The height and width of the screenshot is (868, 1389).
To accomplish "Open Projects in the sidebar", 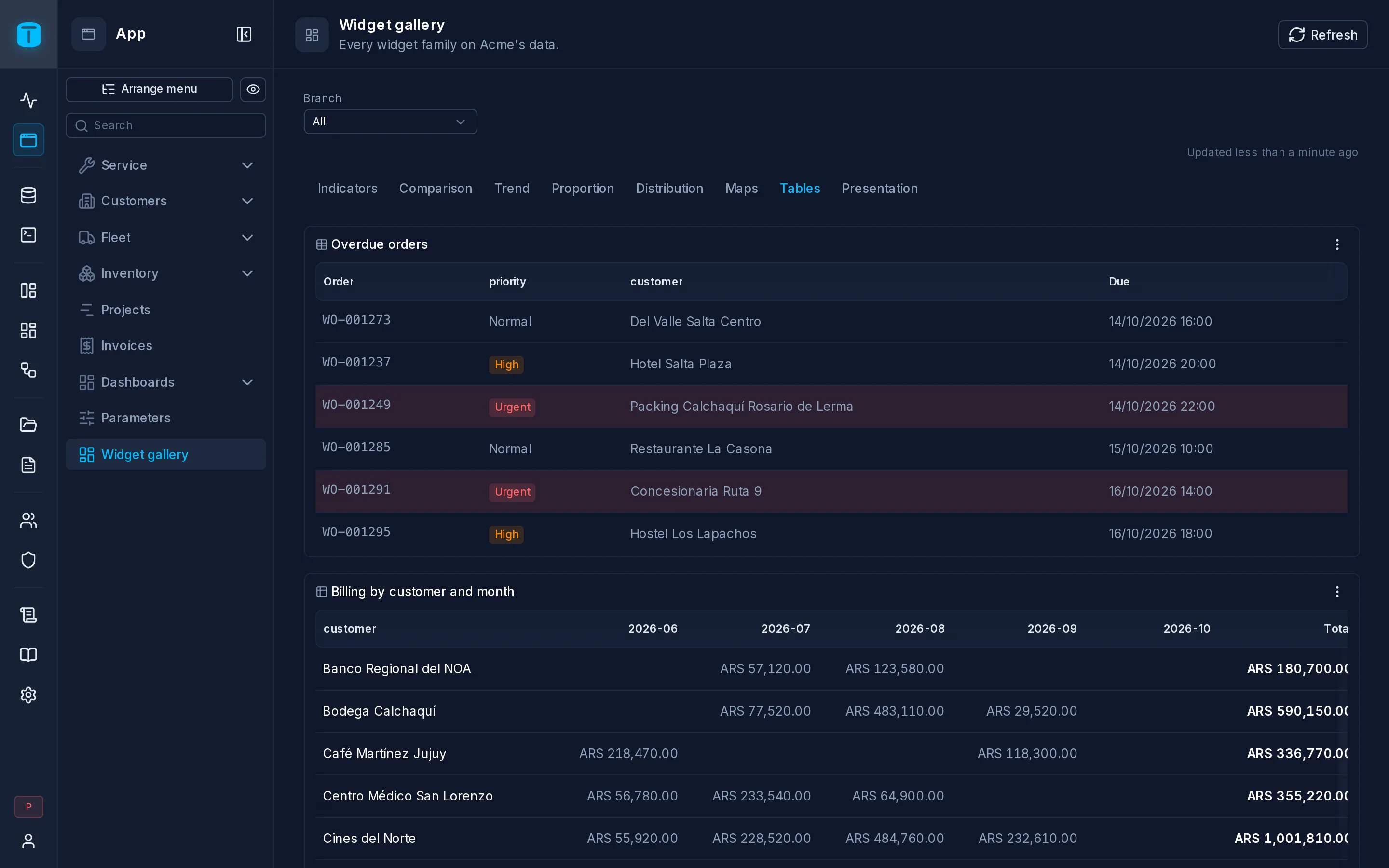I will tap(166, 310).
